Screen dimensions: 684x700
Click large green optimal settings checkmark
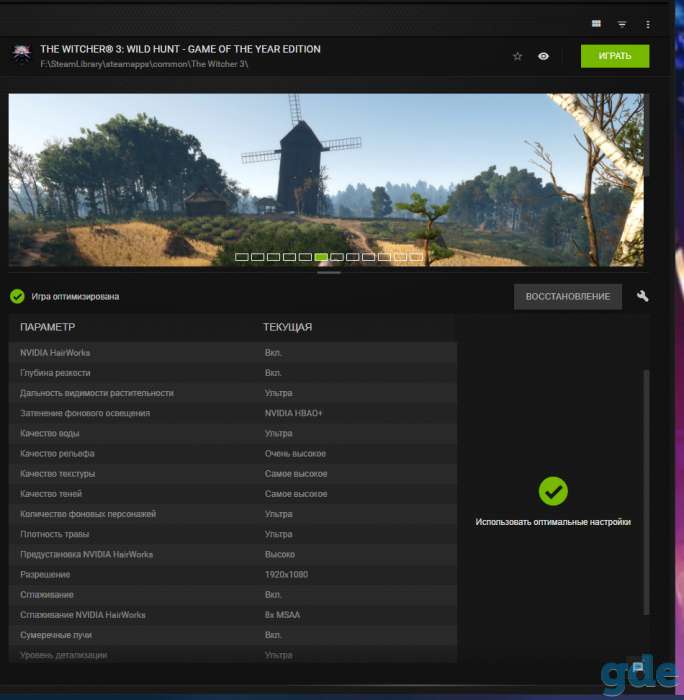point(553,491)
